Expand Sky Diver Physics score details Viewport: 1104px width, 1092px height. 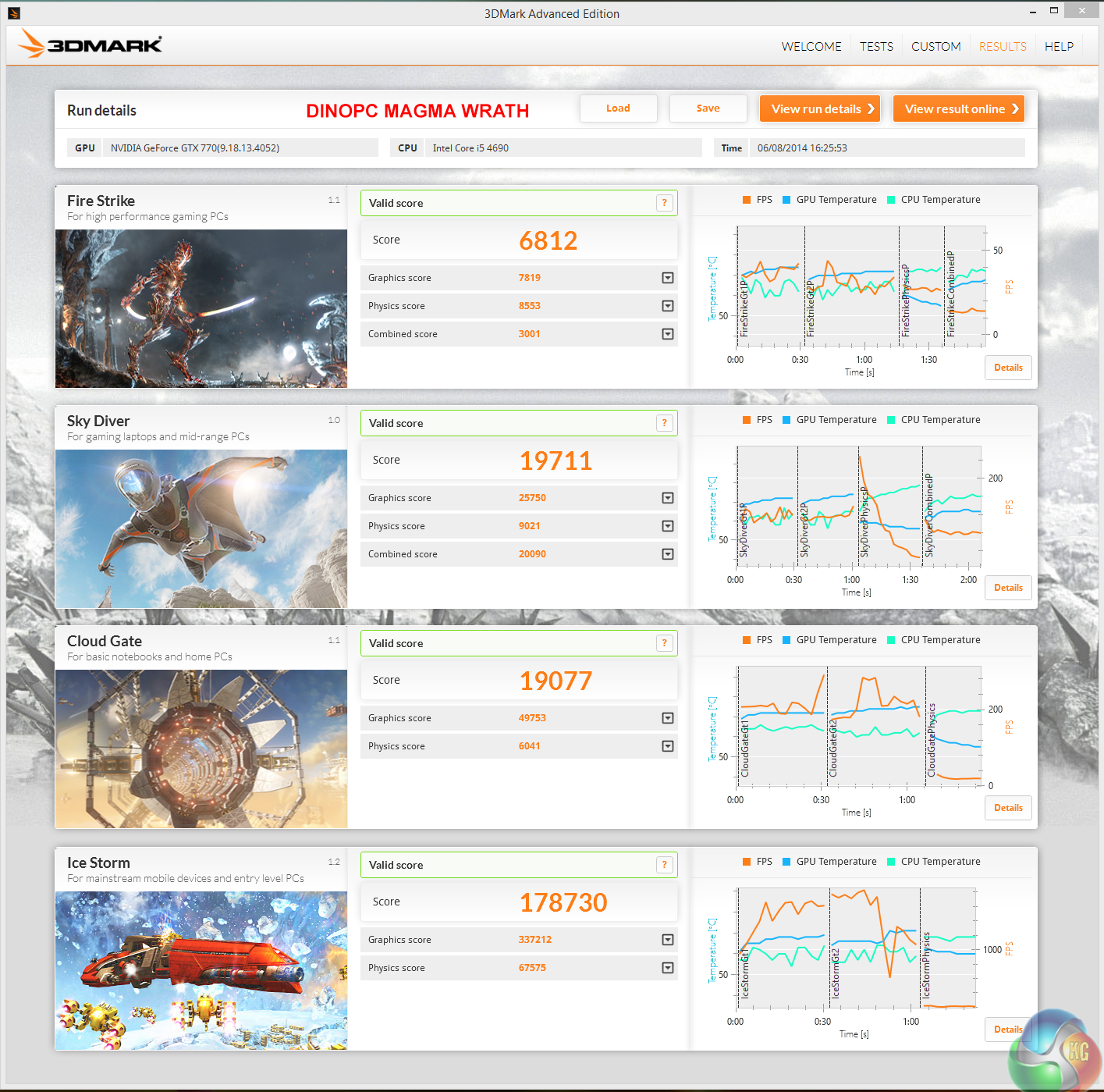[668, 526]
